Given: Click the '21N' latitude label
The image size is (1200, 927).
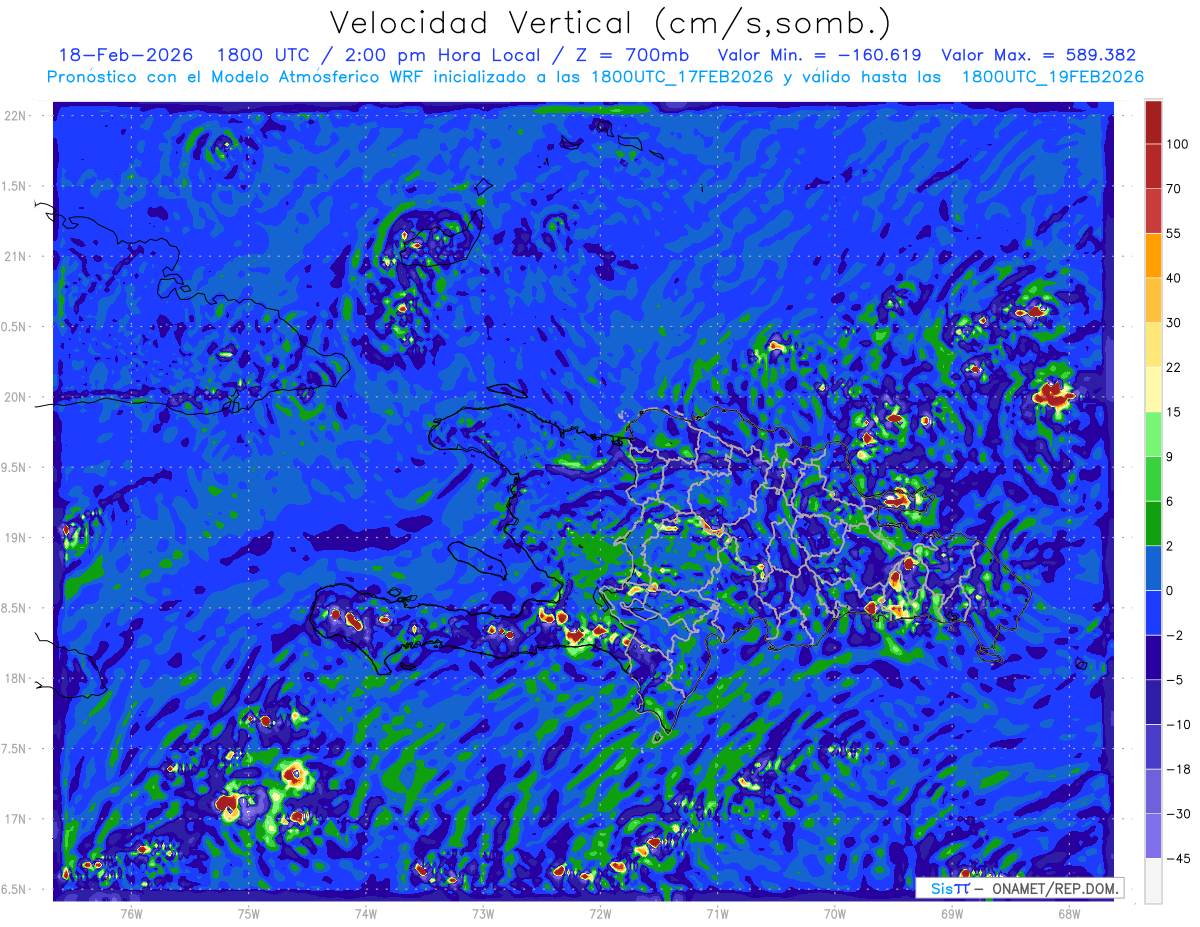Looking at the screenshot, I should tap(15, 256).
